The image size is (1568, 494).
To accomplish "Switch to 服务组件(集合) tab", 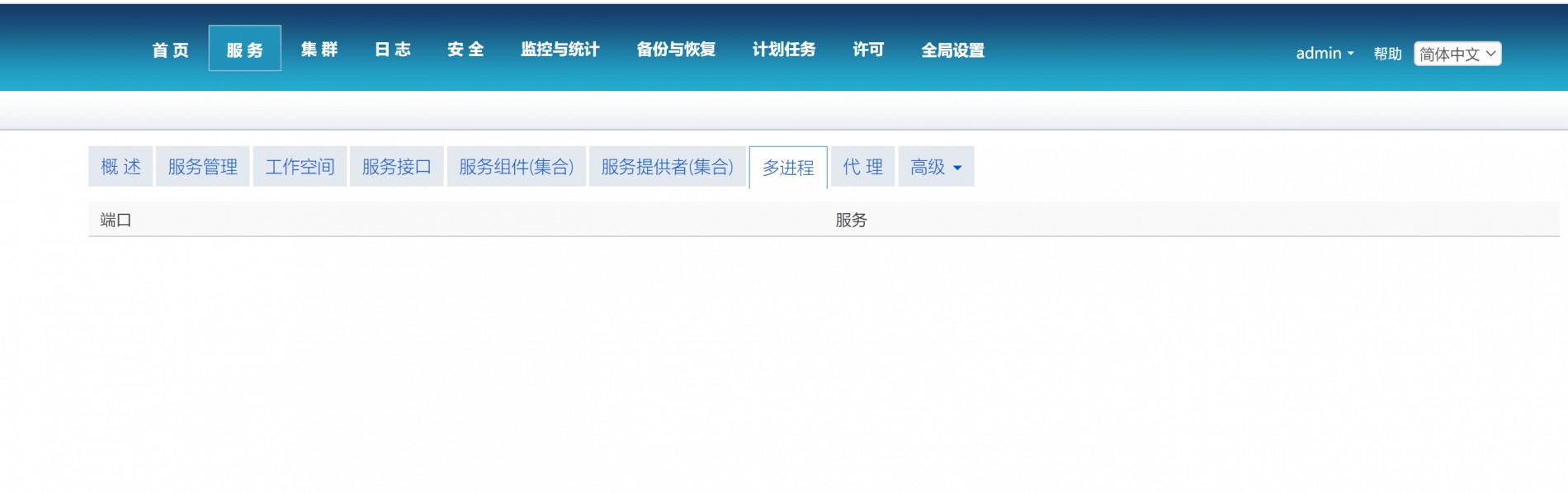I will 517,167.
